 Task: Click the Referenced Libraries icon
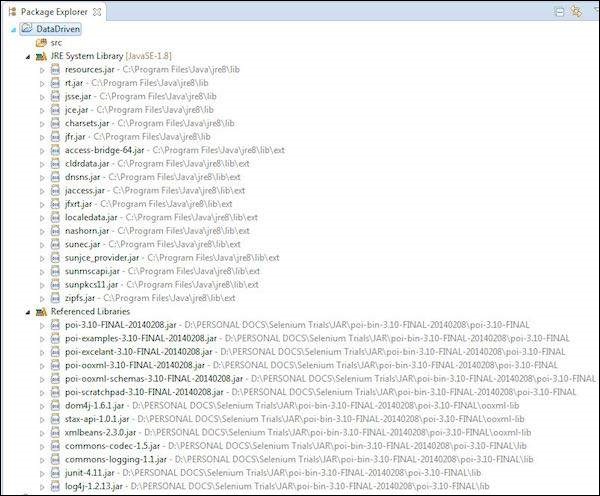(x=41, y=312)
